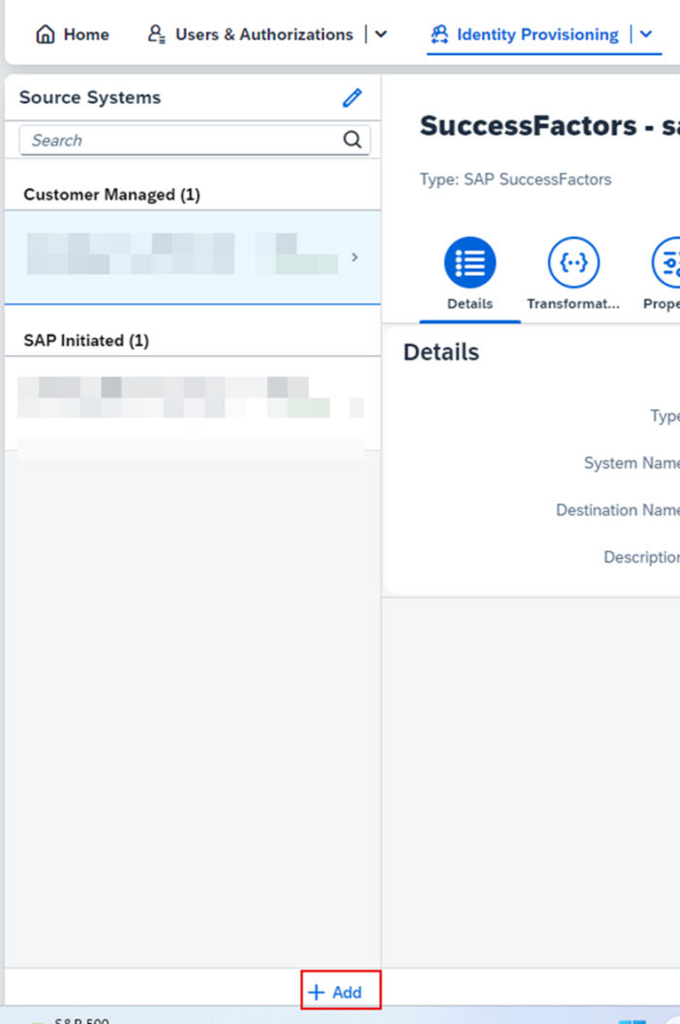
Task: Open the Users & Authorizations menu label
Action: (x=264, y=35)
